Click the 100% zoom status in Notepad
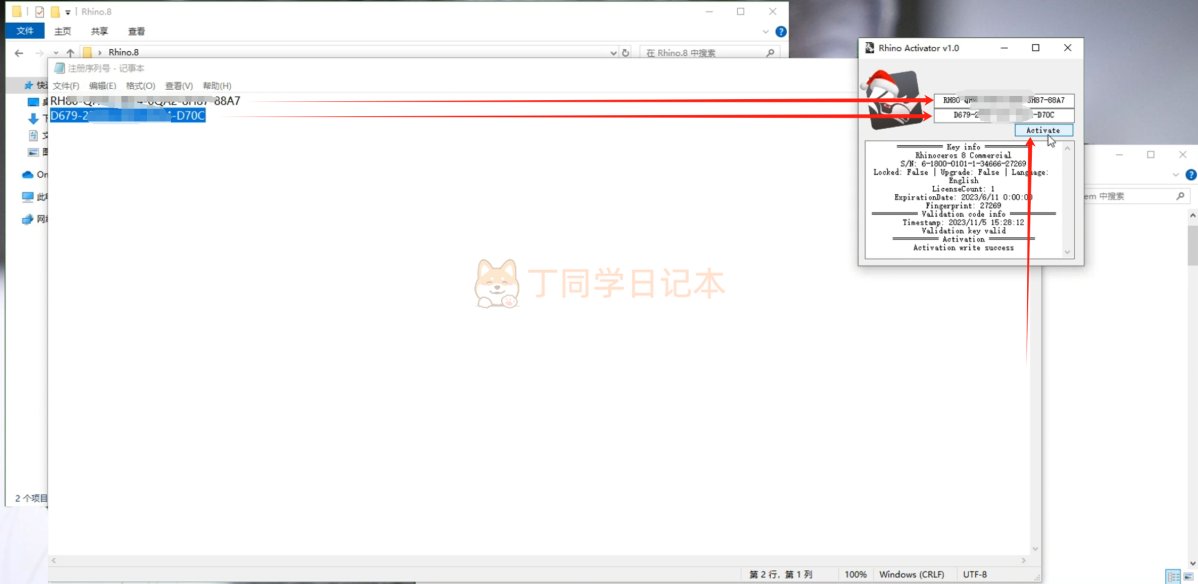The width and height of the screenshot is (1198, 584). pos(856,575)
